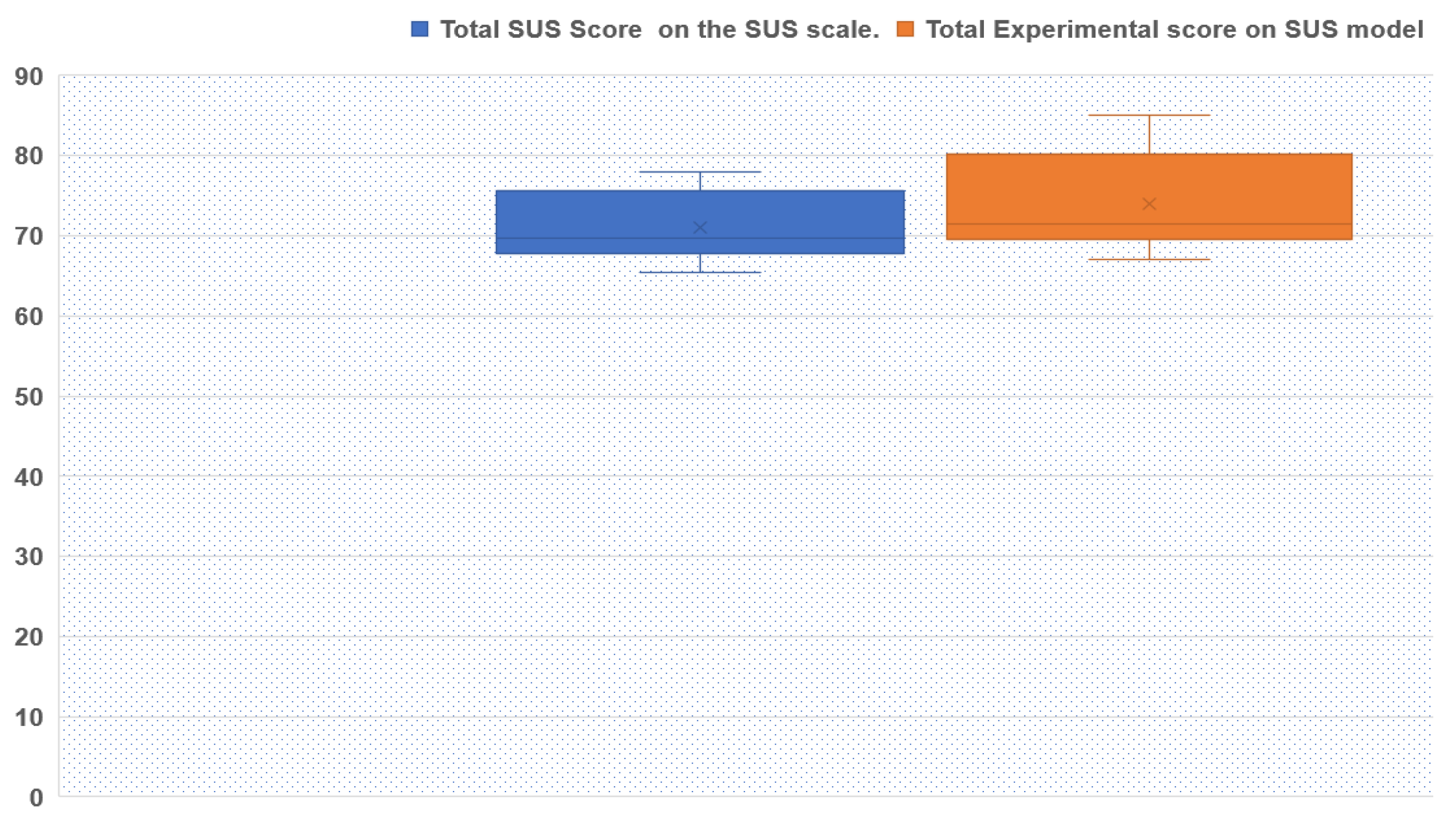The image size is (1456, 823).
Task: Click the orange box's upper whisker cap
Action: (1149, 115)
